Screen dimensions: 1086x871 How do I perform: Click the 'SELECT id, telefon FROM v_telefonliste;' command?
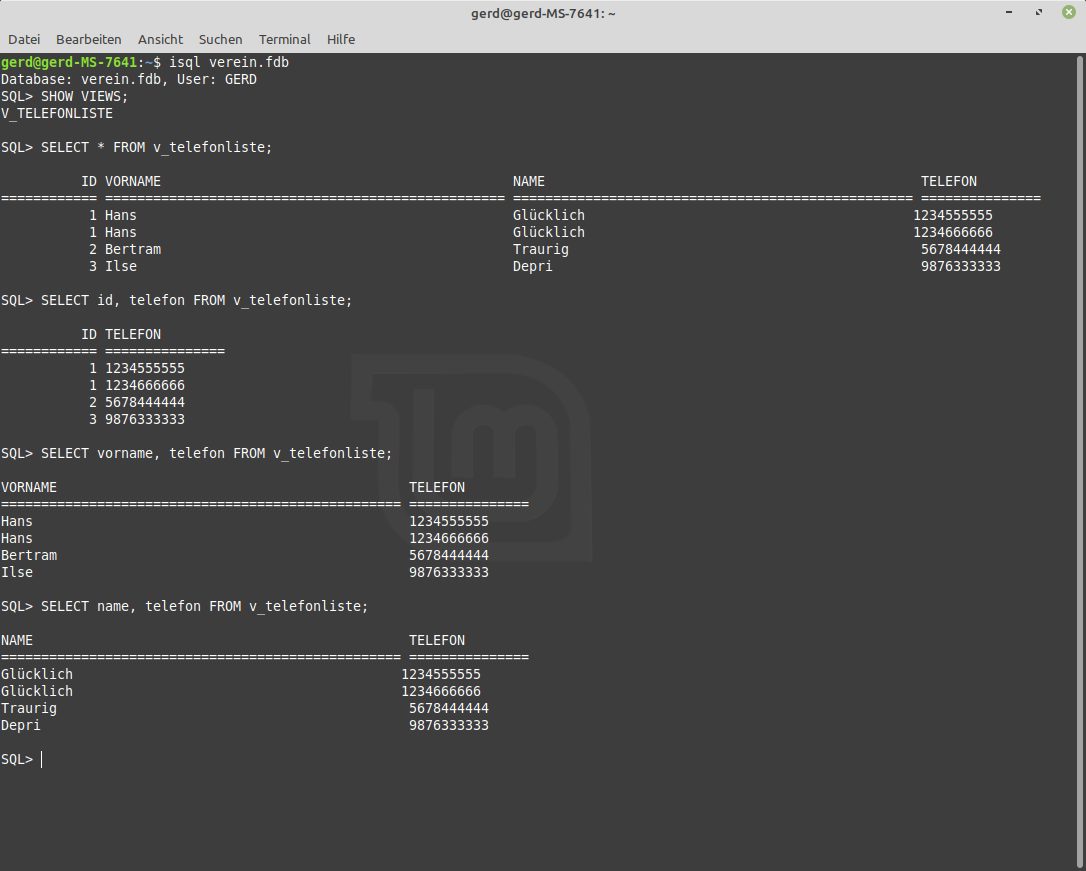pos(197,300)
